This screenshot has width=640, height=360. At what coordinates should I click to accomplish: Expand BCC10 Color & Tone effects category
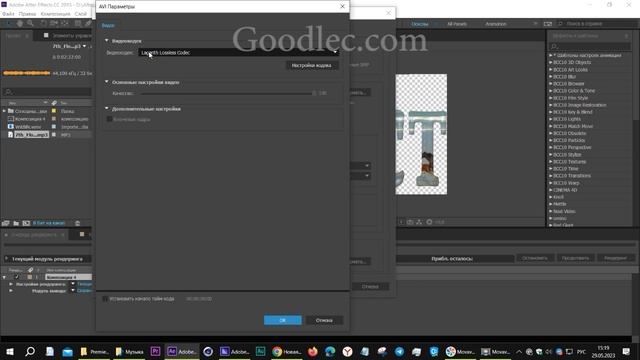click(550, 91)
